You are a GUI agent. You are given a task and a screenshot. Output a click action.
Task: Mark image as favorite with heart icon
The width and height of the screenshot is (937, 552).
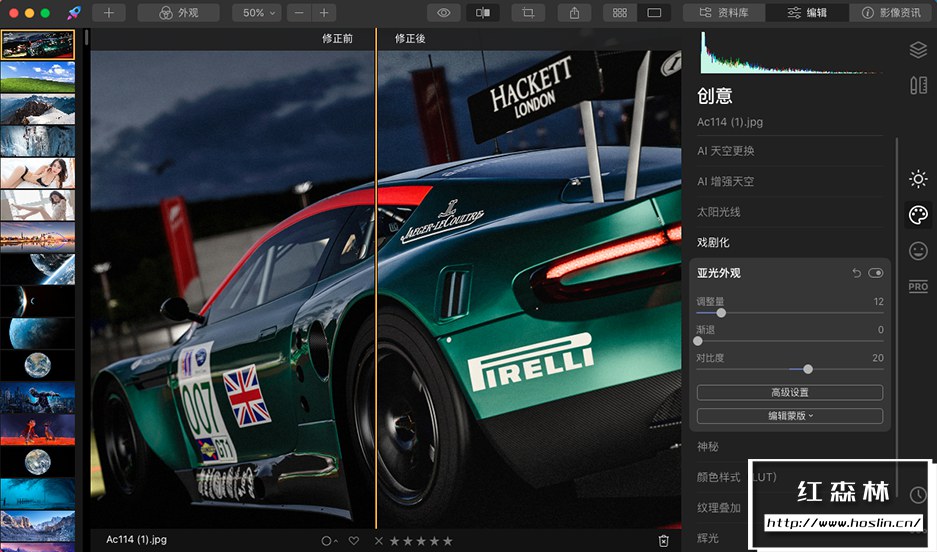click(x=354, y=541)
